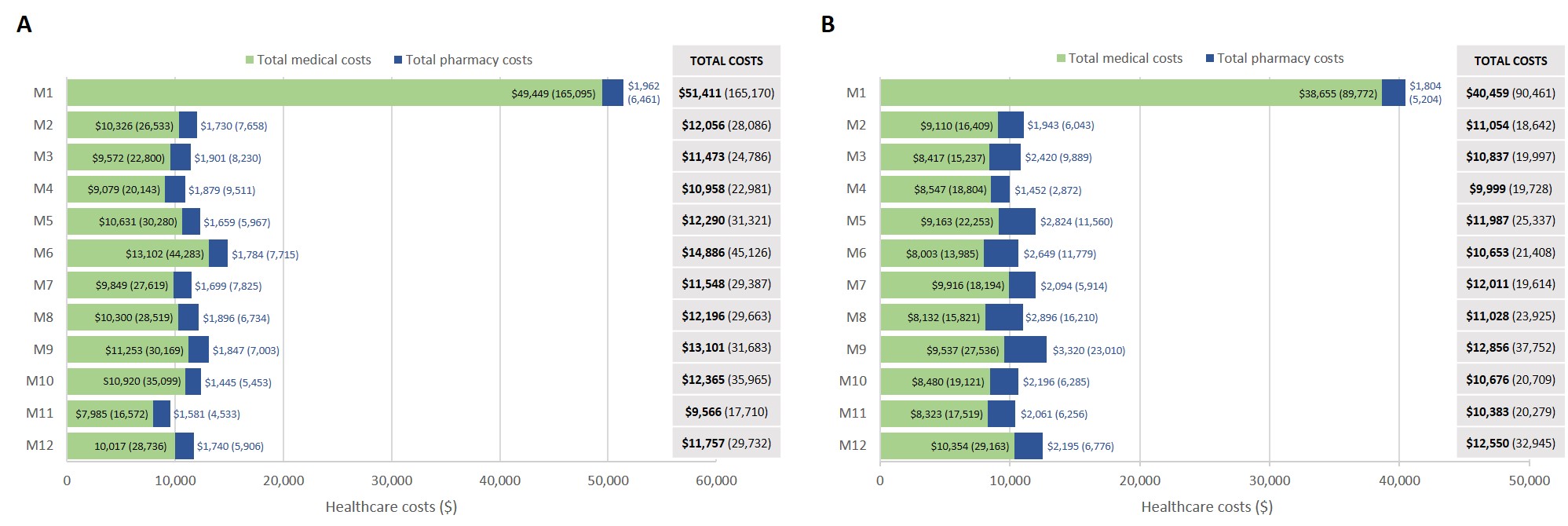Select the panel B label
This screenshot has height=526, width=1568.
click(828, 25)
